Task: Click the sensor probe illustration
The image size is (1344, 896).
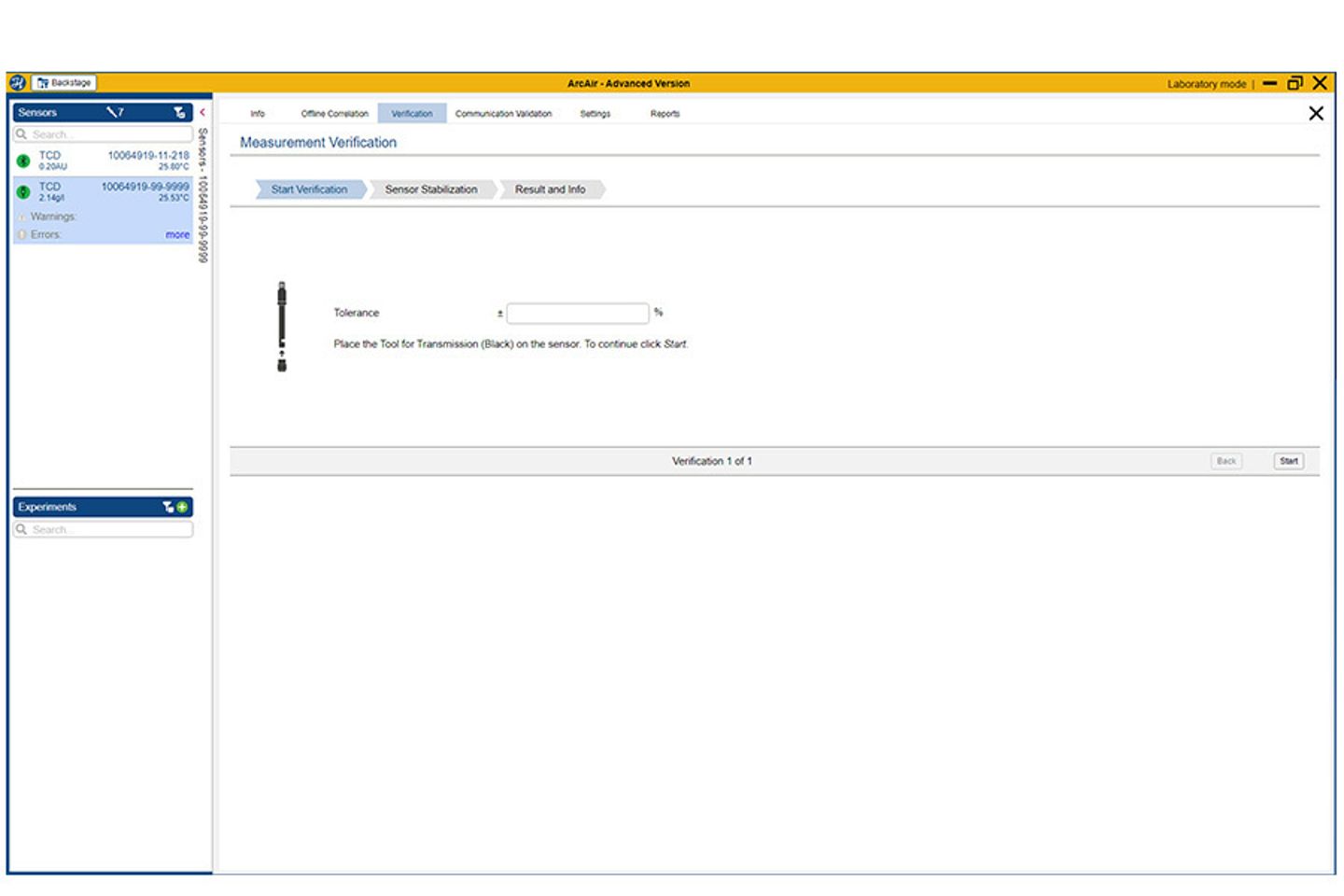Action: coord(282,327)
